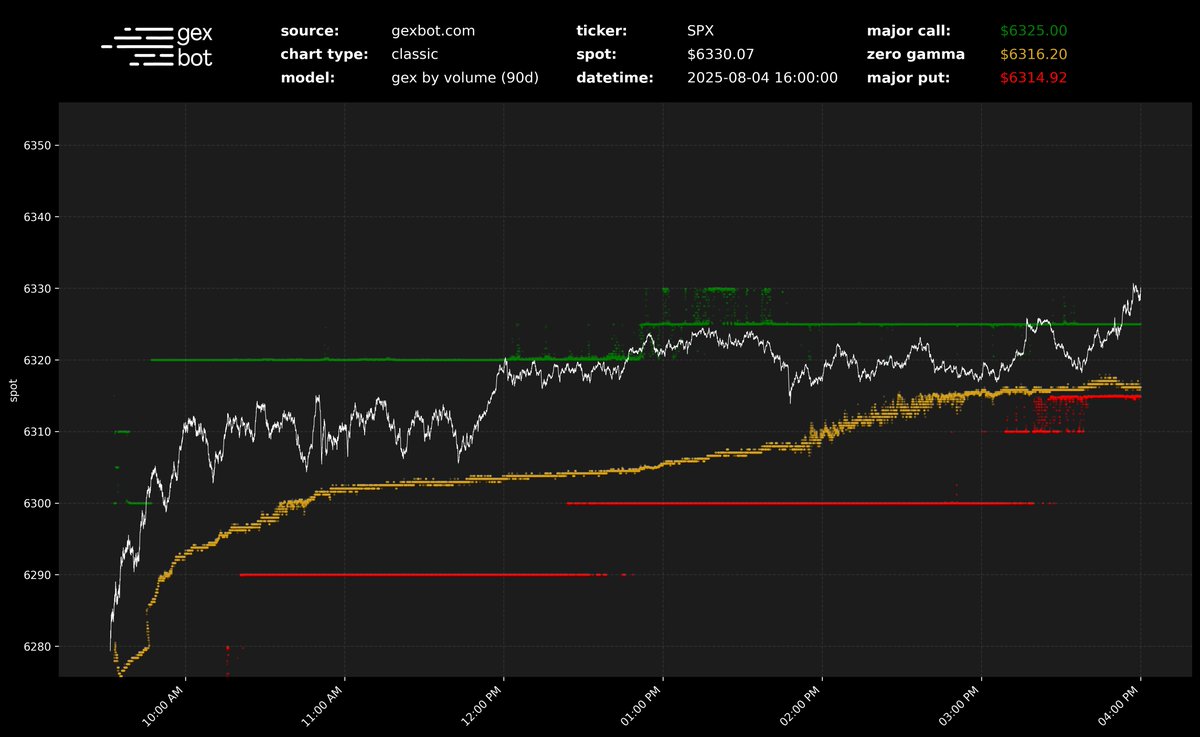
Task: Click the 'source:' label
Action: coord(310,31)
